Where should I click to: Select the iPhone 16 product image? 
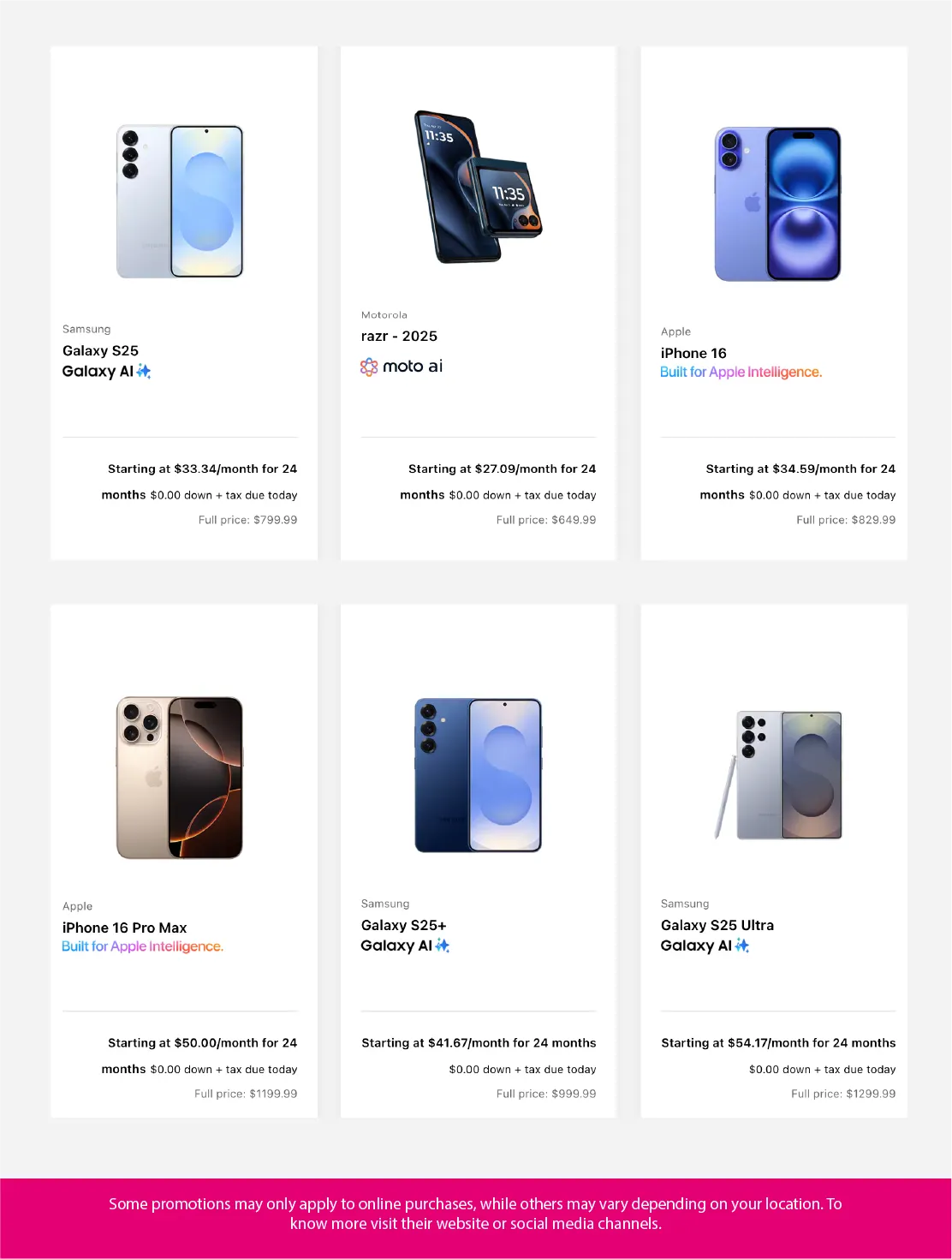777,204
